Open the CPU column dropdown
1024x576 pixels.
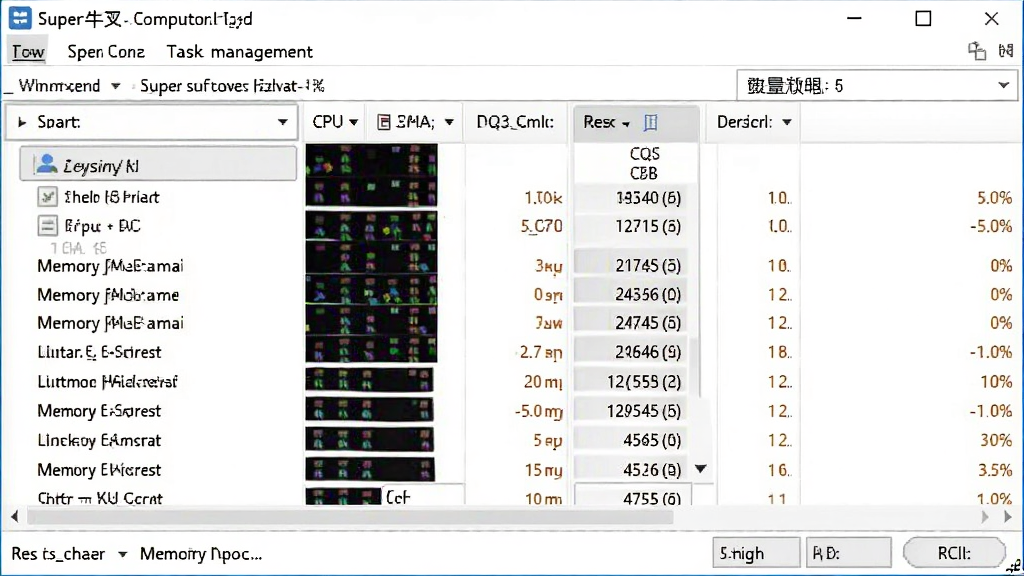353,122
